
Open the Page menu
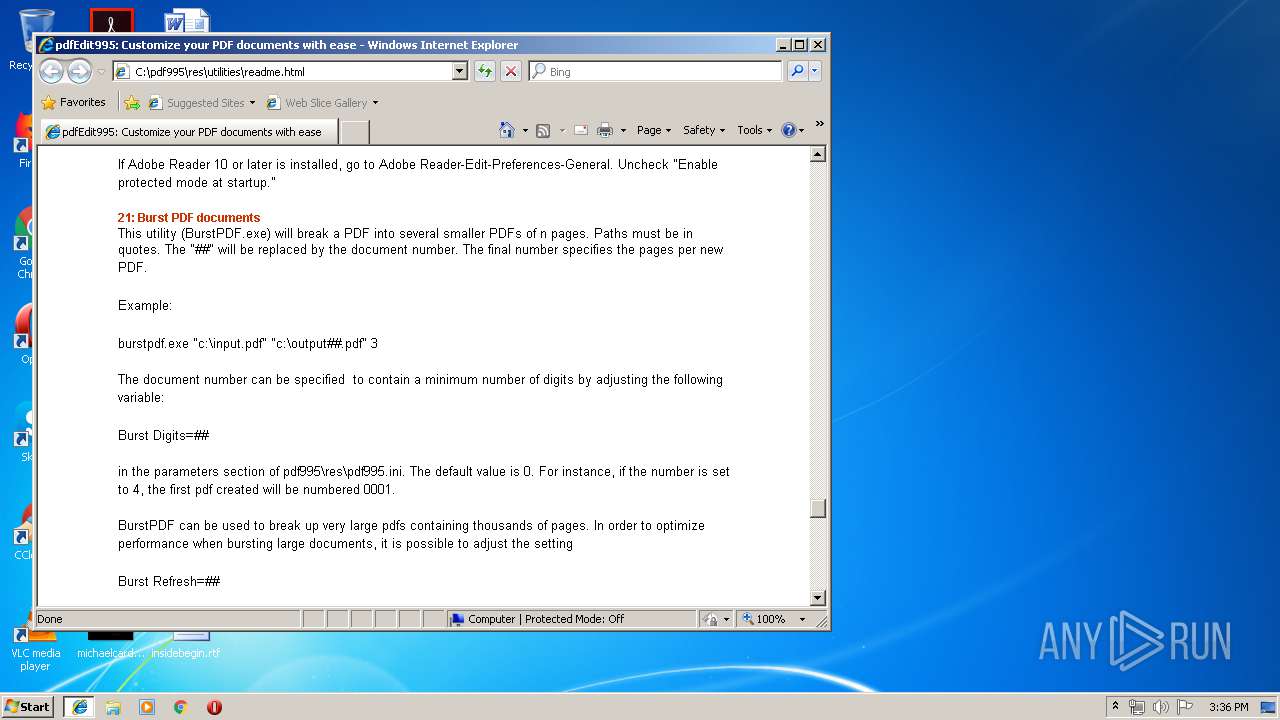[x=654, y=130]
